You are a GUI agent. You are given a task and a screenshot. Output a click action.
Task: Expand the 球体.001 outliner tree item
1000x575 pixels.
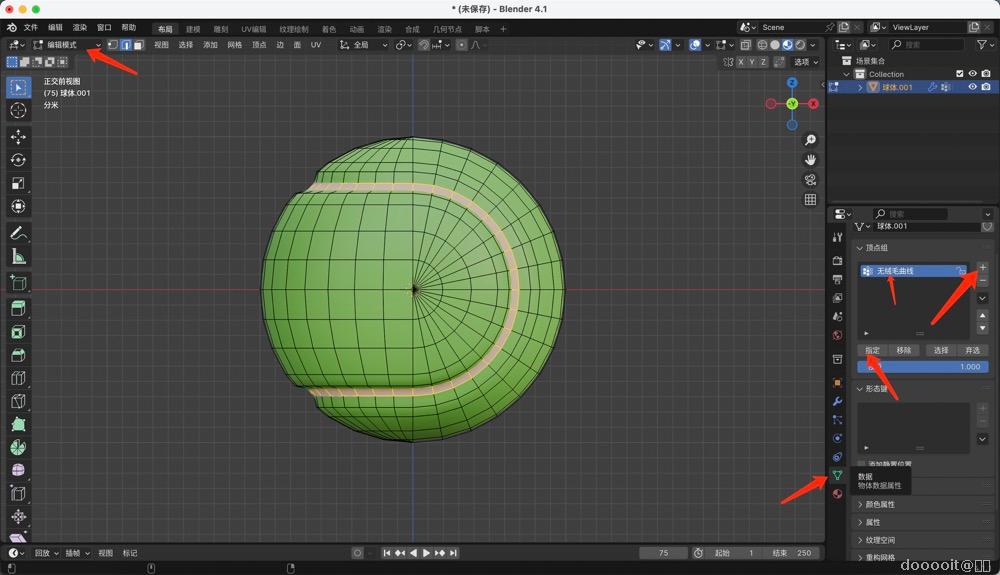860,87
